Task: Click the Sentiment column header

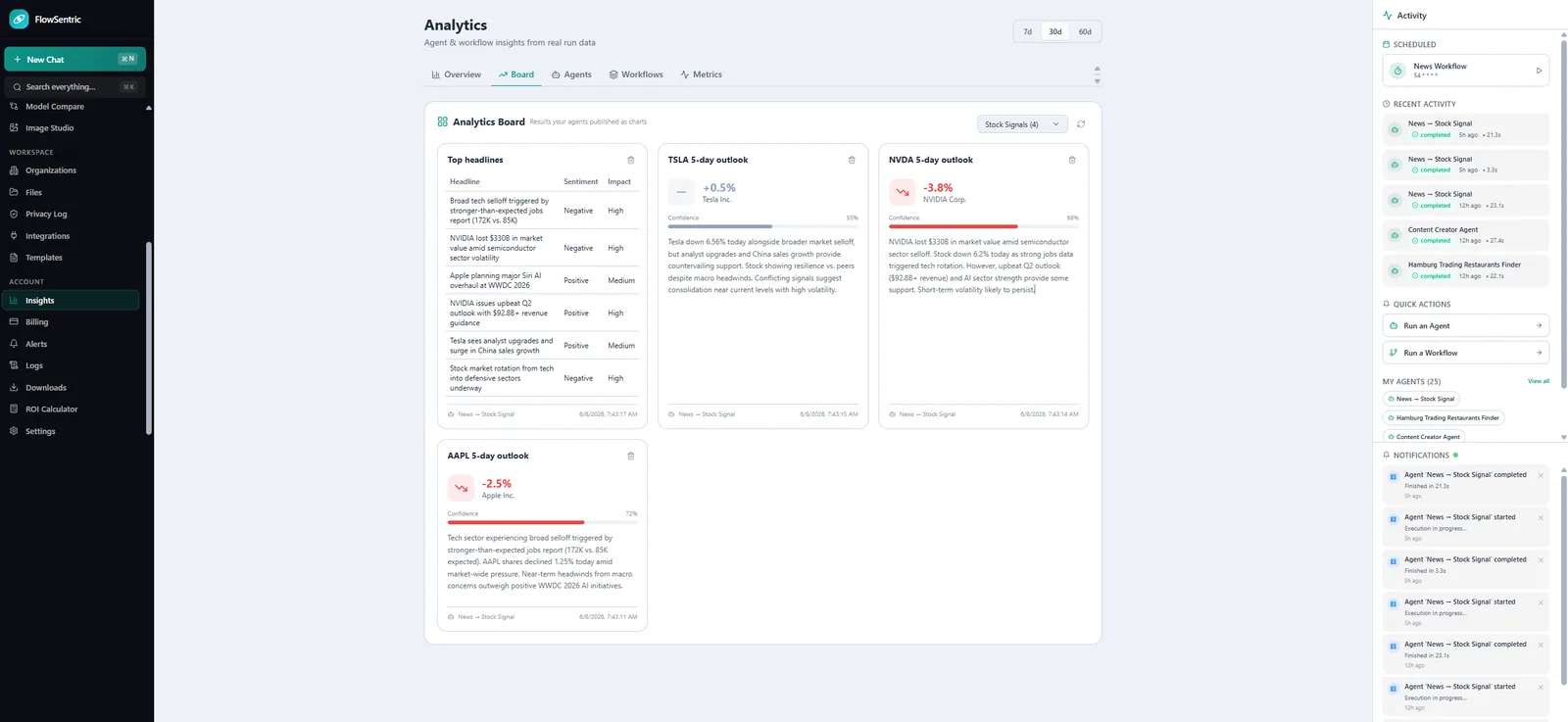Action: (580, 182)
